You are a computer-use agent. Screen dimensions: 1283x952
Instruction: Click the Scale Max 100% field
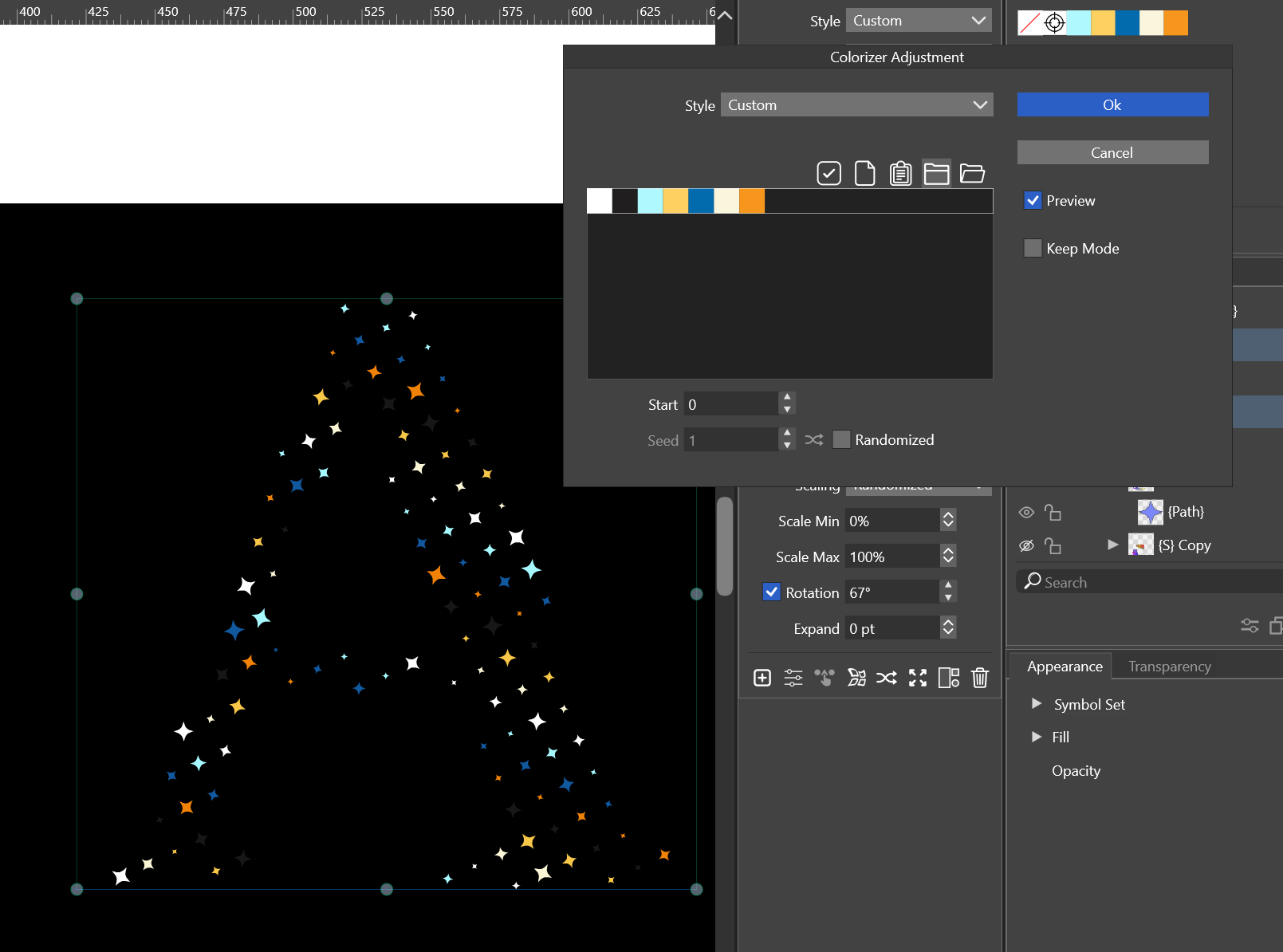(892, 556)
